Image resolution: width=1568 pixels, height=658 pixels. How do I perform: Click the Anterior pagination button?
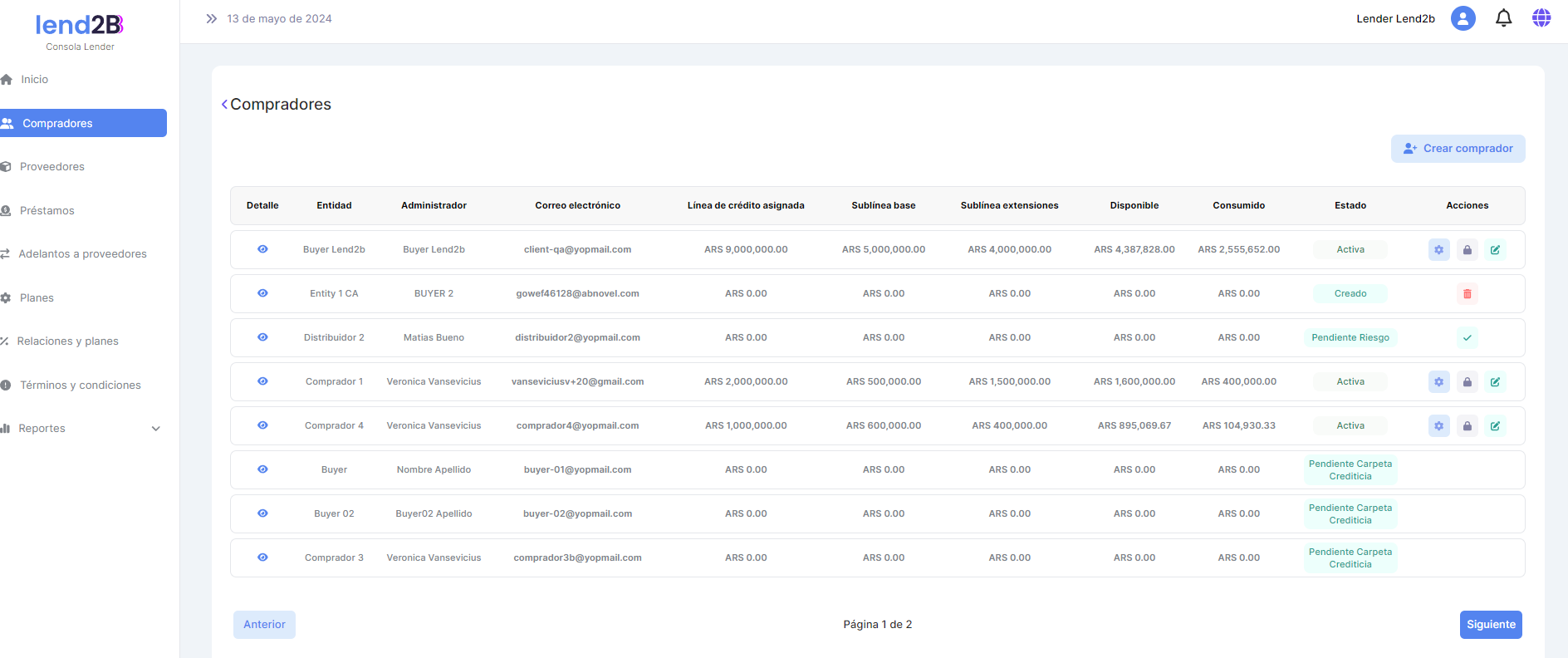pyautogui.click(x=264, y=625)
